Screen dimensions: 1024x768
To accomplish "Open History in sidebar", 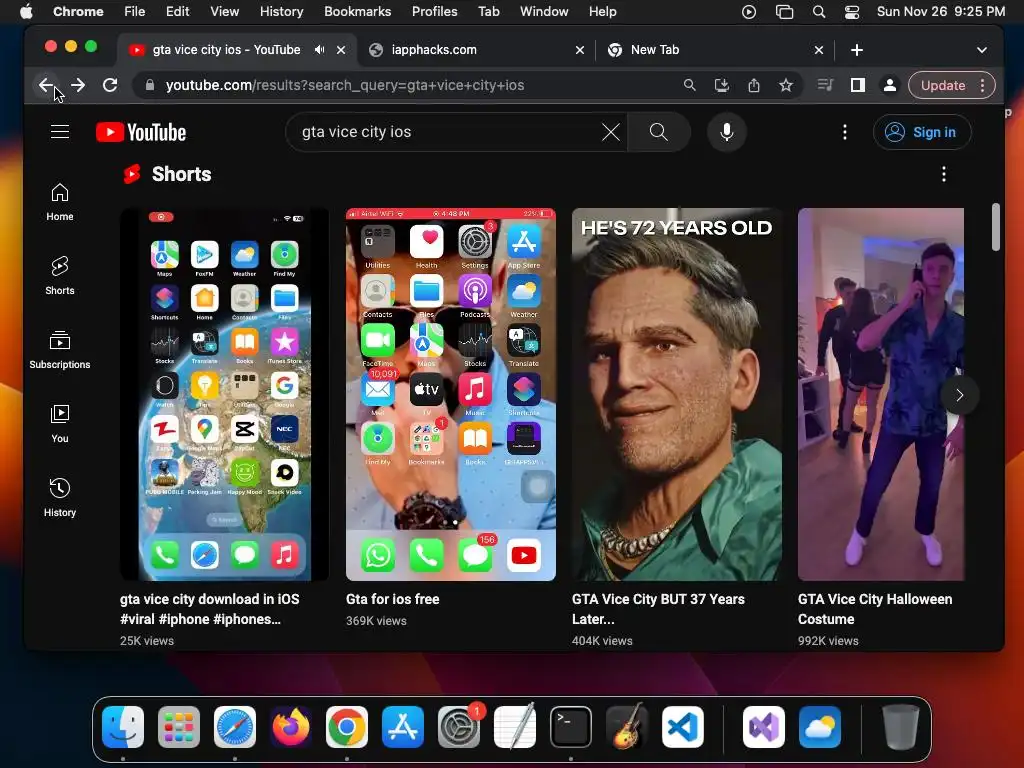I will pyautogui.click(x=60, y=498).
